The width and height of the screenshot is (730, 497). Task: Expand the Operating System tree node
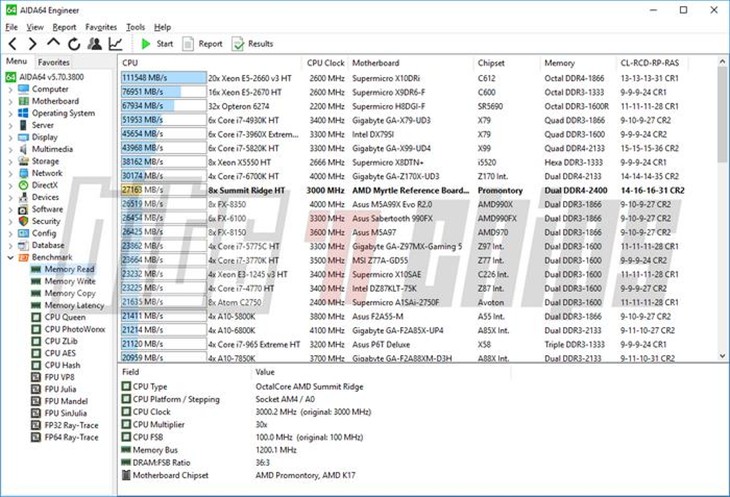click(x=11, y=114)
